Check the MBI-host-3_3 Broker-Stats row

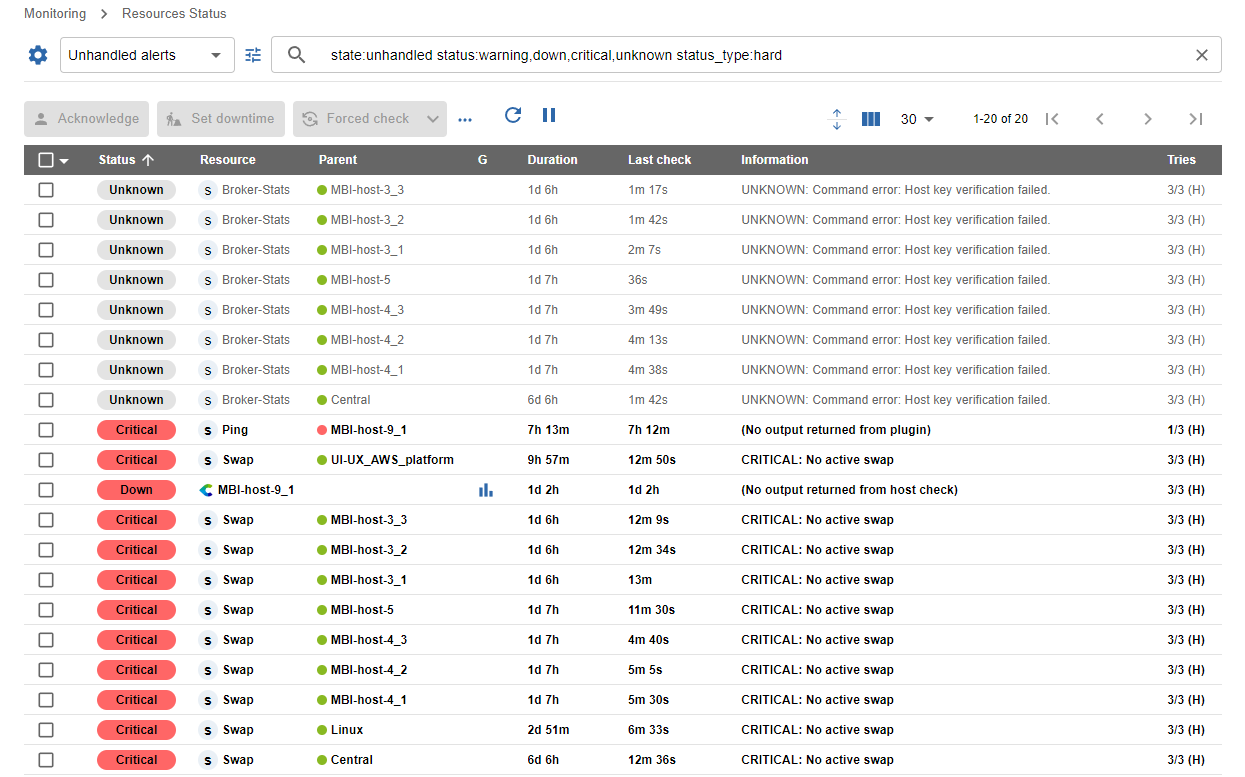click(46, 190)
